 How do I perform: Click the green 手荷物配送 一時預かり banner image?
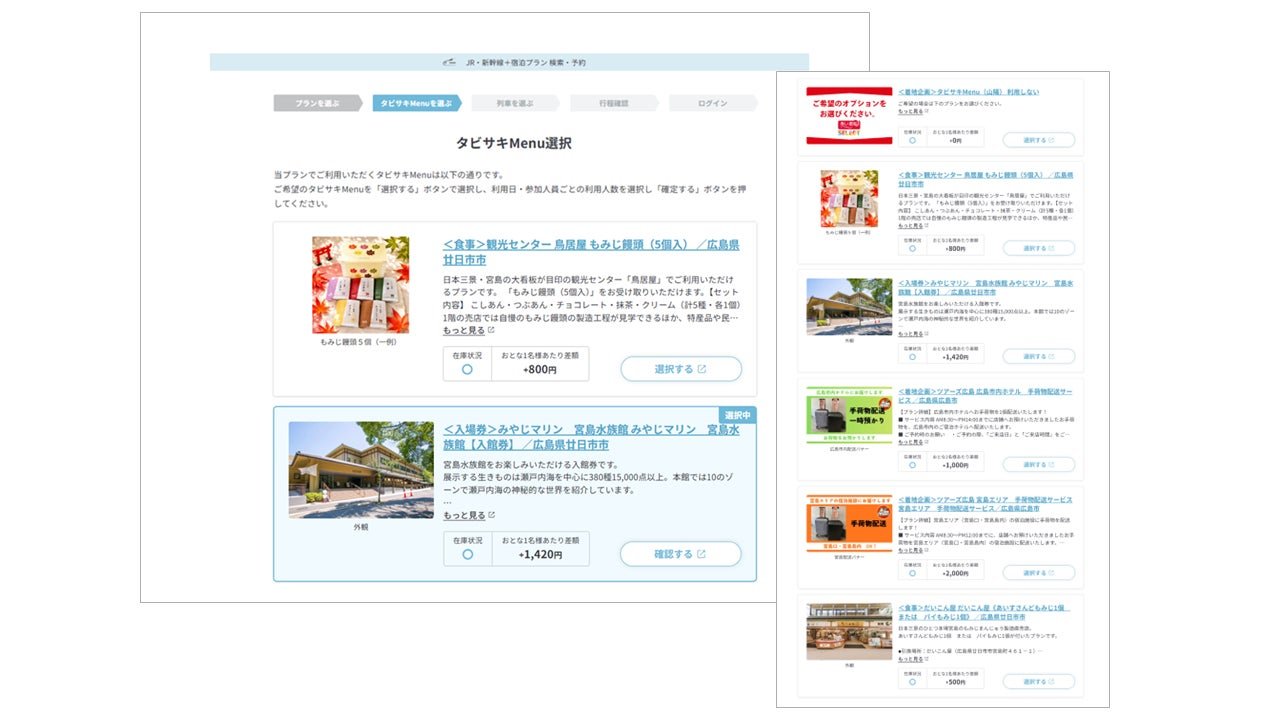(849, 415)
